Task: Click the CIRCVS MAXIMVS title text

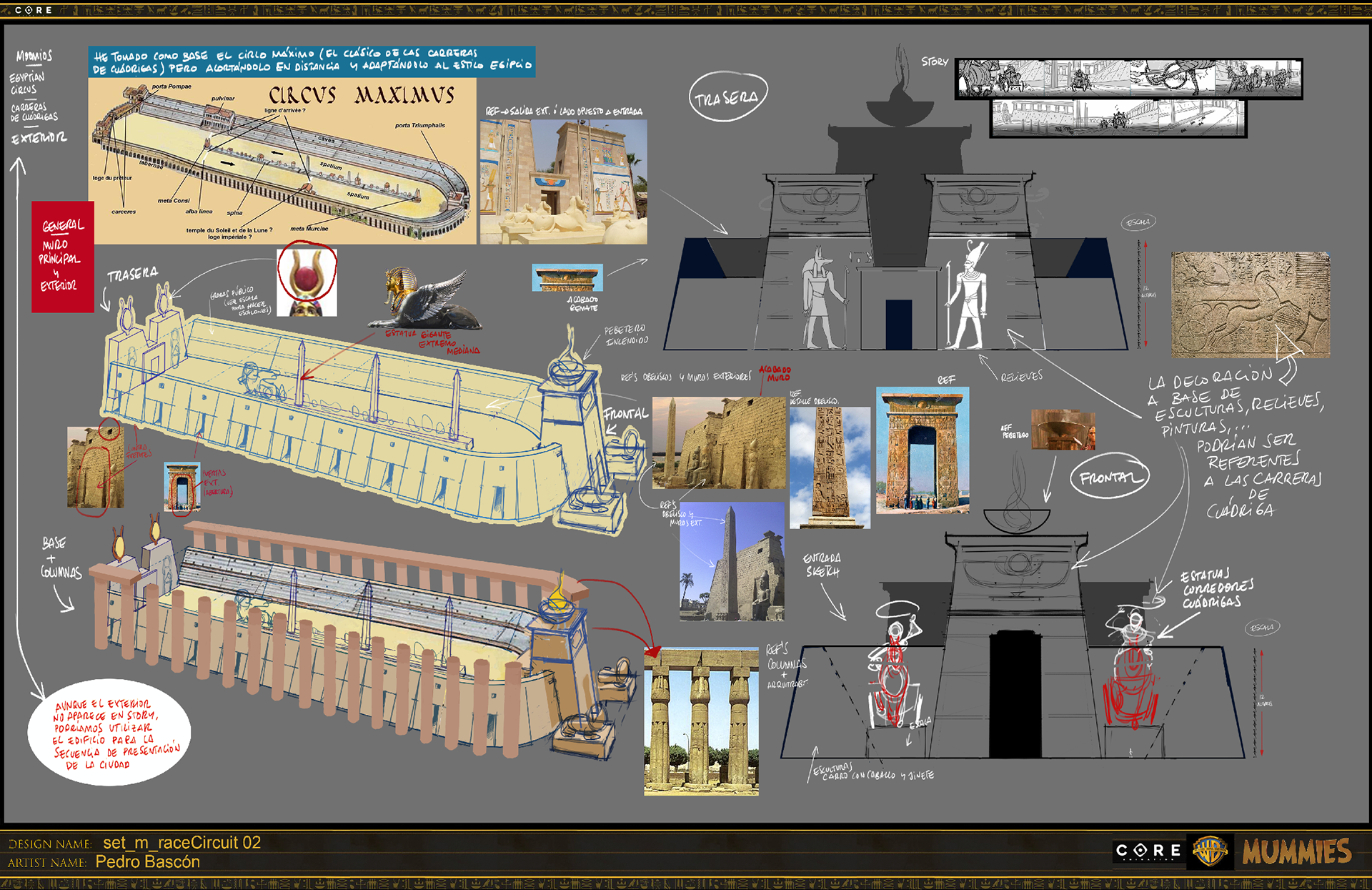Action: click(362, 96)
